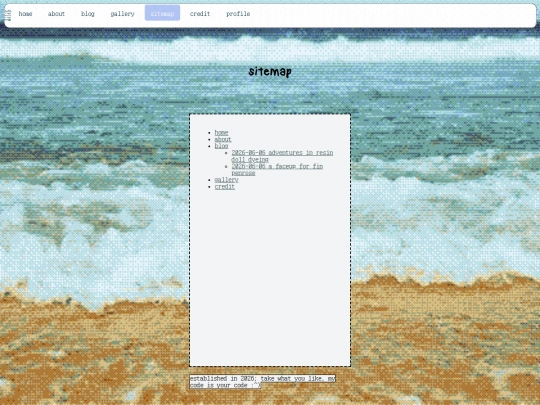Viewport: 540px width, 405px height.
Task: Open the profile nav item
Action: (x=238, y=14)
